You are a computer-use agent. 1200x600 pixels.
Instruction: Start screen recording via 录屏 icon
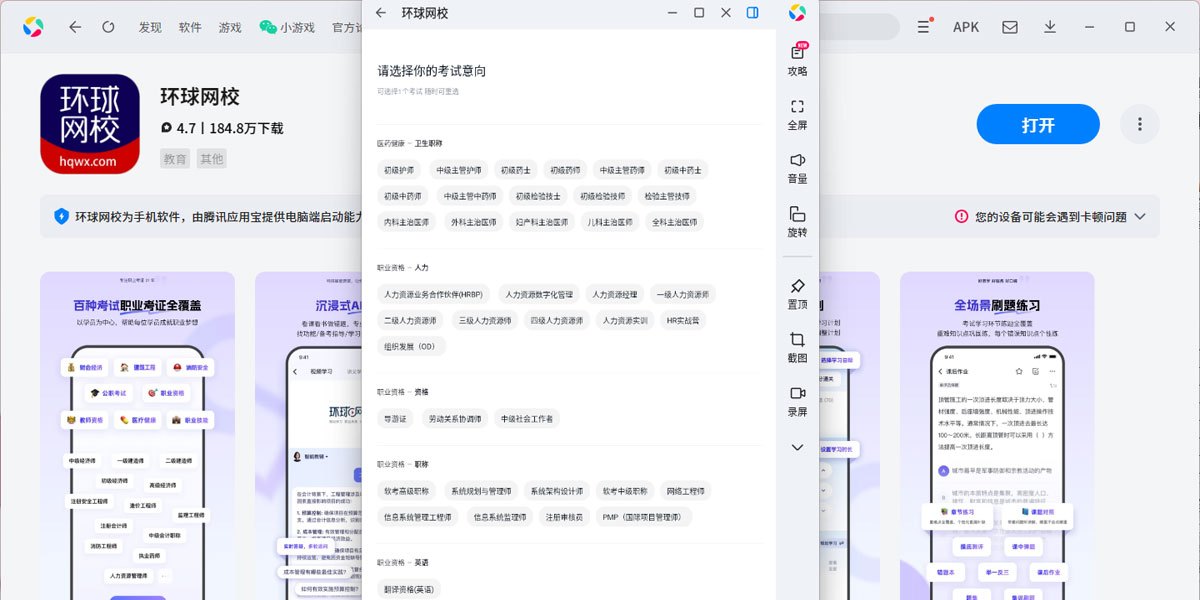tap(797, 400)
